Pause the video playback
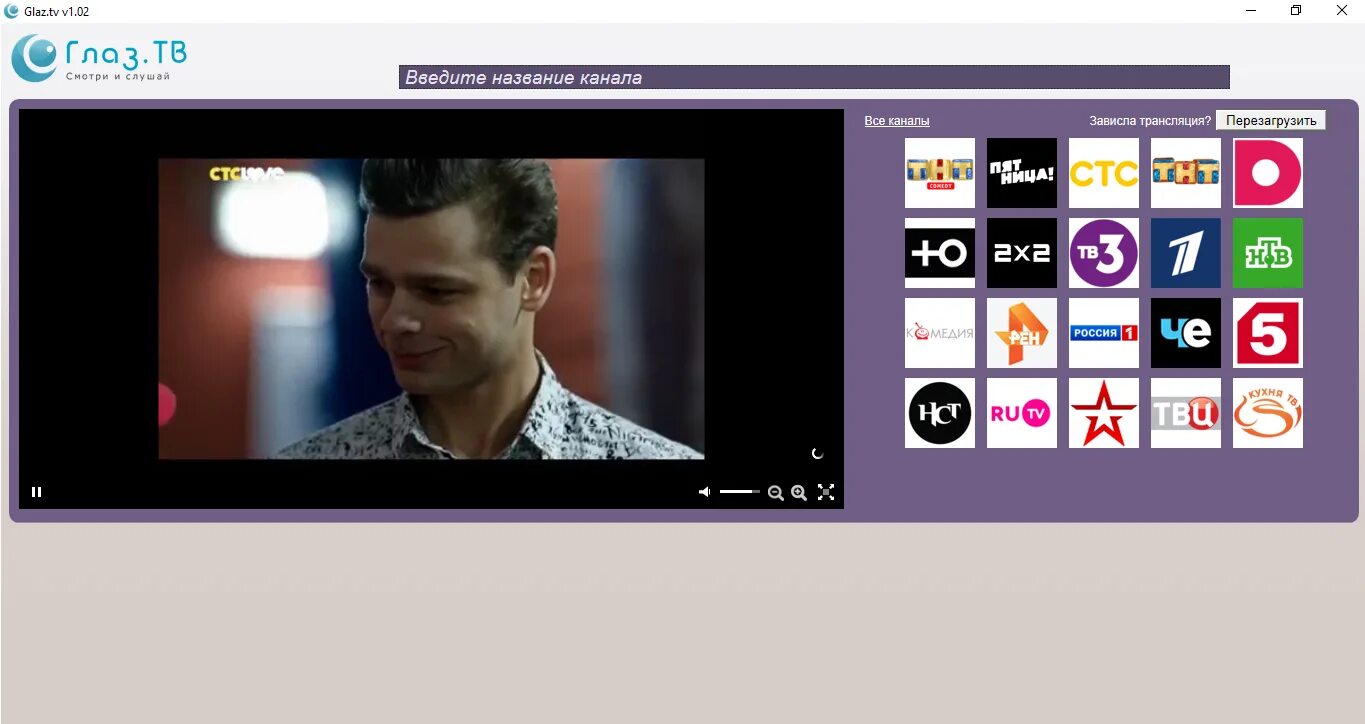The width and height of the screenshot is (1365, 724). 36,491
